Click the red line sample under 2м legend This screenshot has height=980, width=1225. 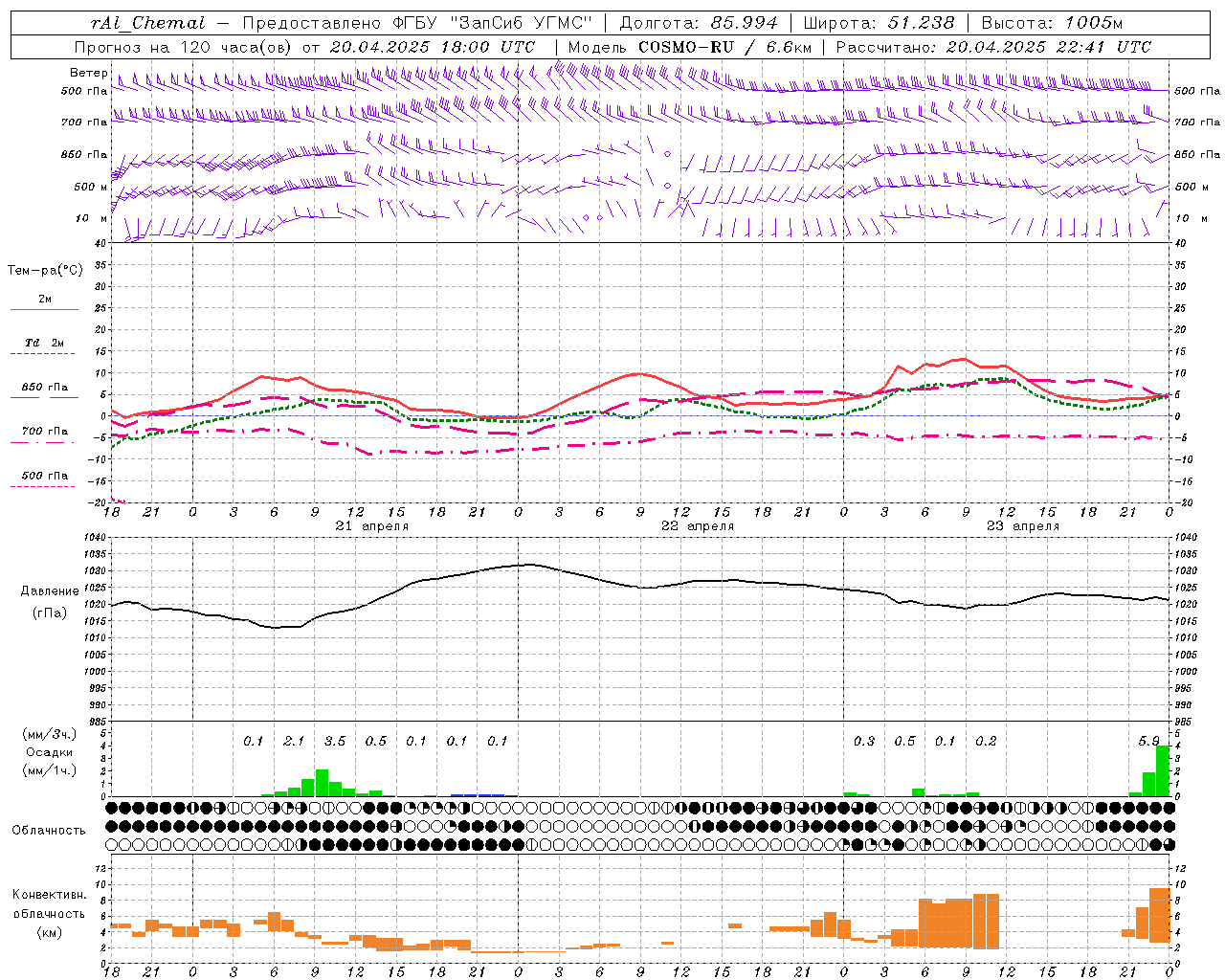[44, 309]
